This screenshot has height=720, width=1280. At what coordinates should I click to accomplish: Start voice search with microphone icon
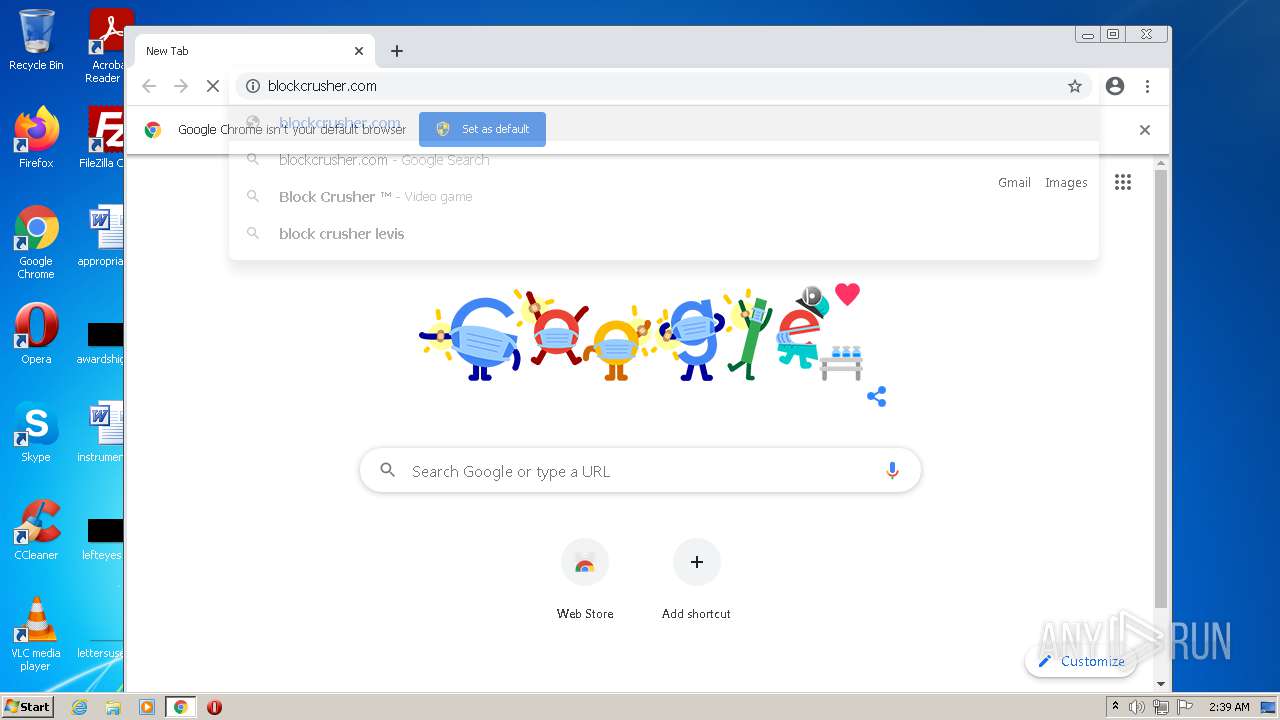[x=893, y=471]
